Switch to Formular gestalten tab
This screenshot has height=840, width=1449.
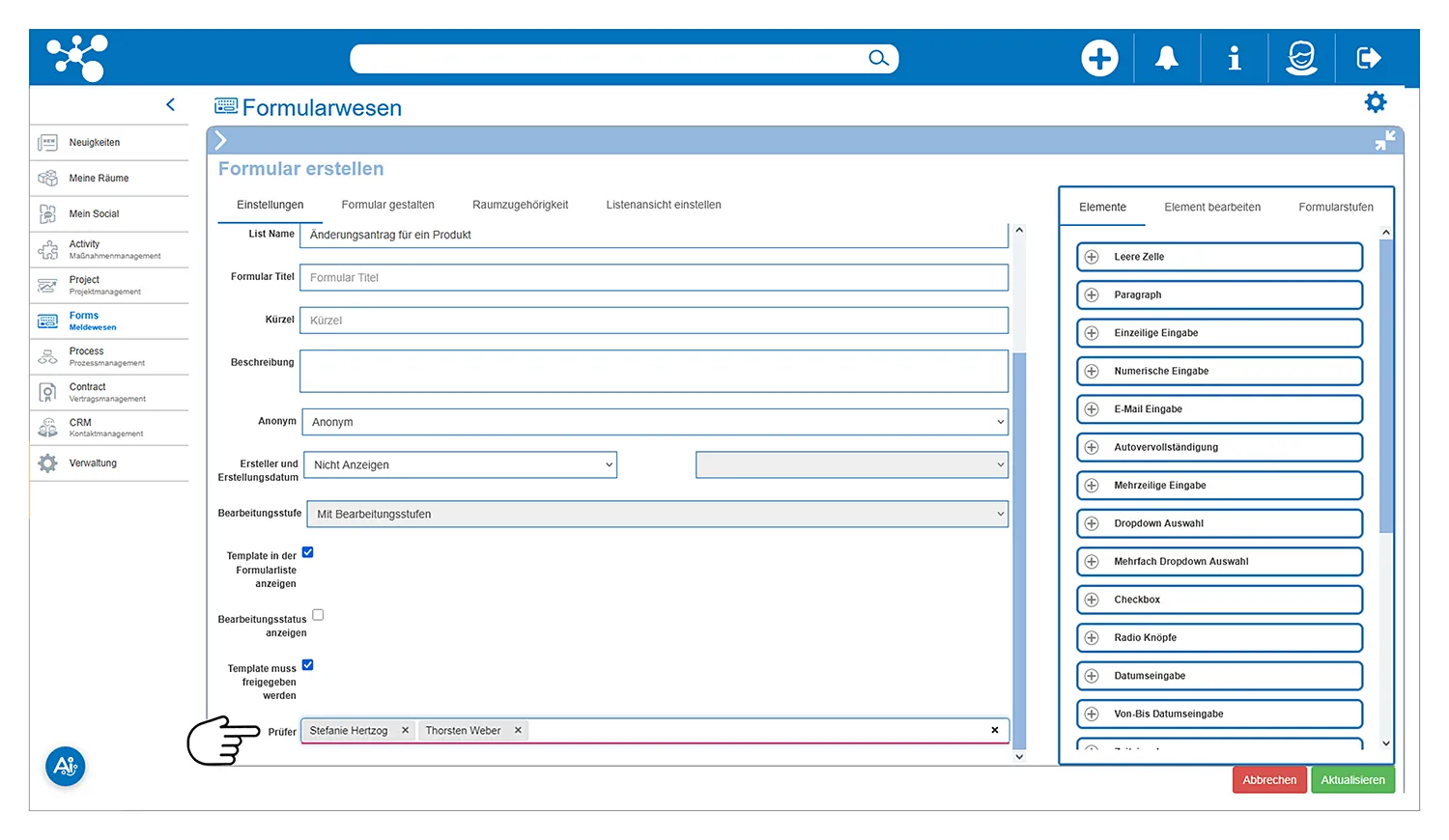pyautogui.click(x=387, y=205)
